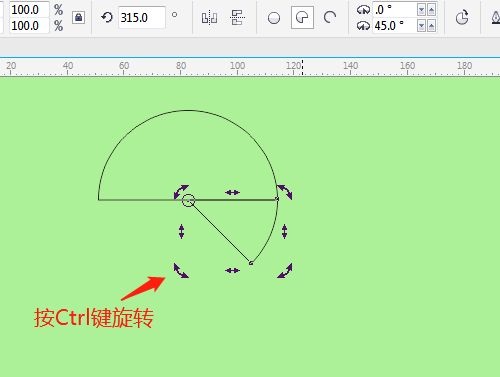The height and width of the screenshot is (377, 500).
Task: Click the rotation angle icon beside 315.0
Action: tap(107, 17)
